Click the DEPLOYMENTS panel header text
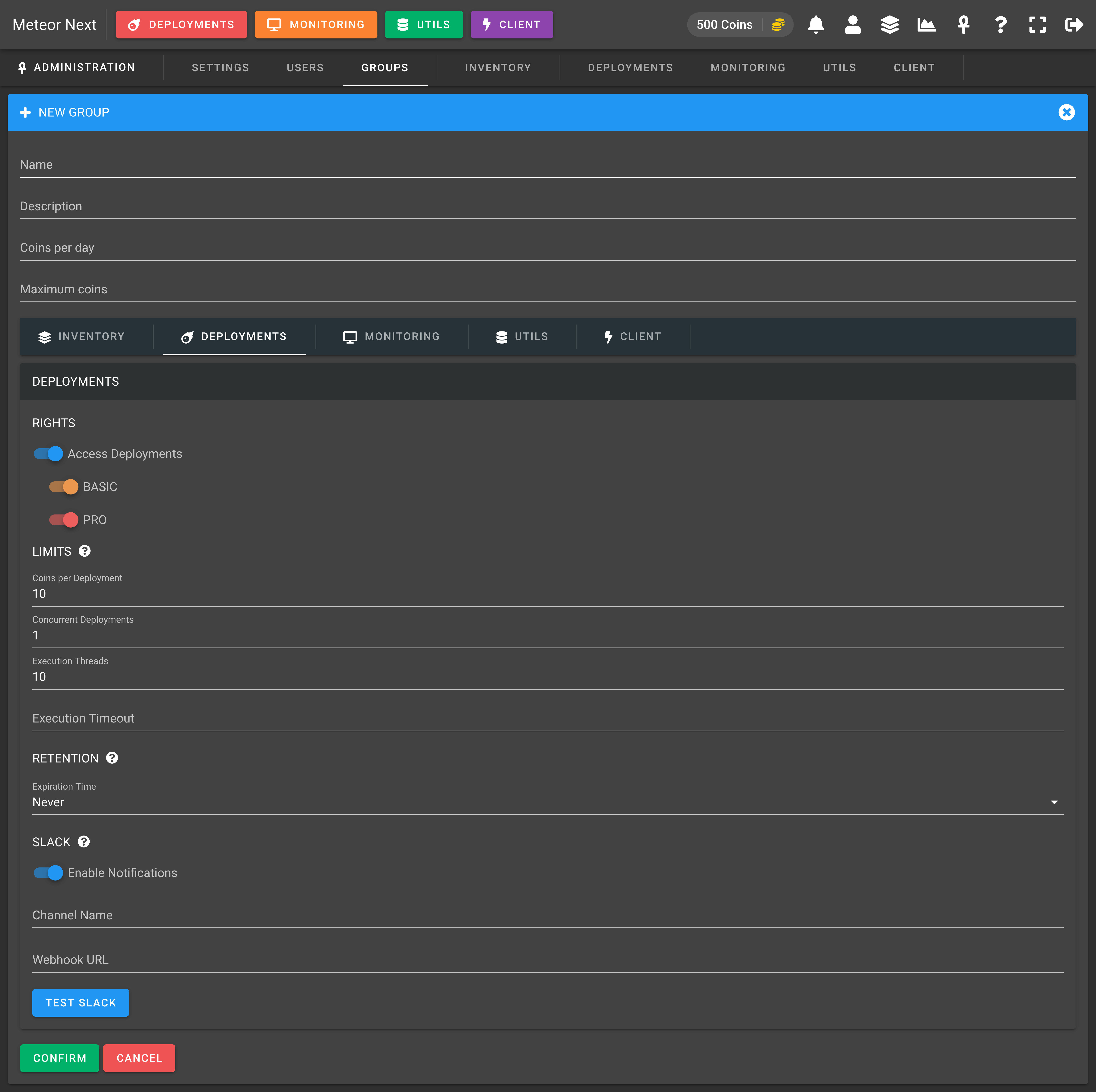1096x1092 pixels. [x=75, y=382]
